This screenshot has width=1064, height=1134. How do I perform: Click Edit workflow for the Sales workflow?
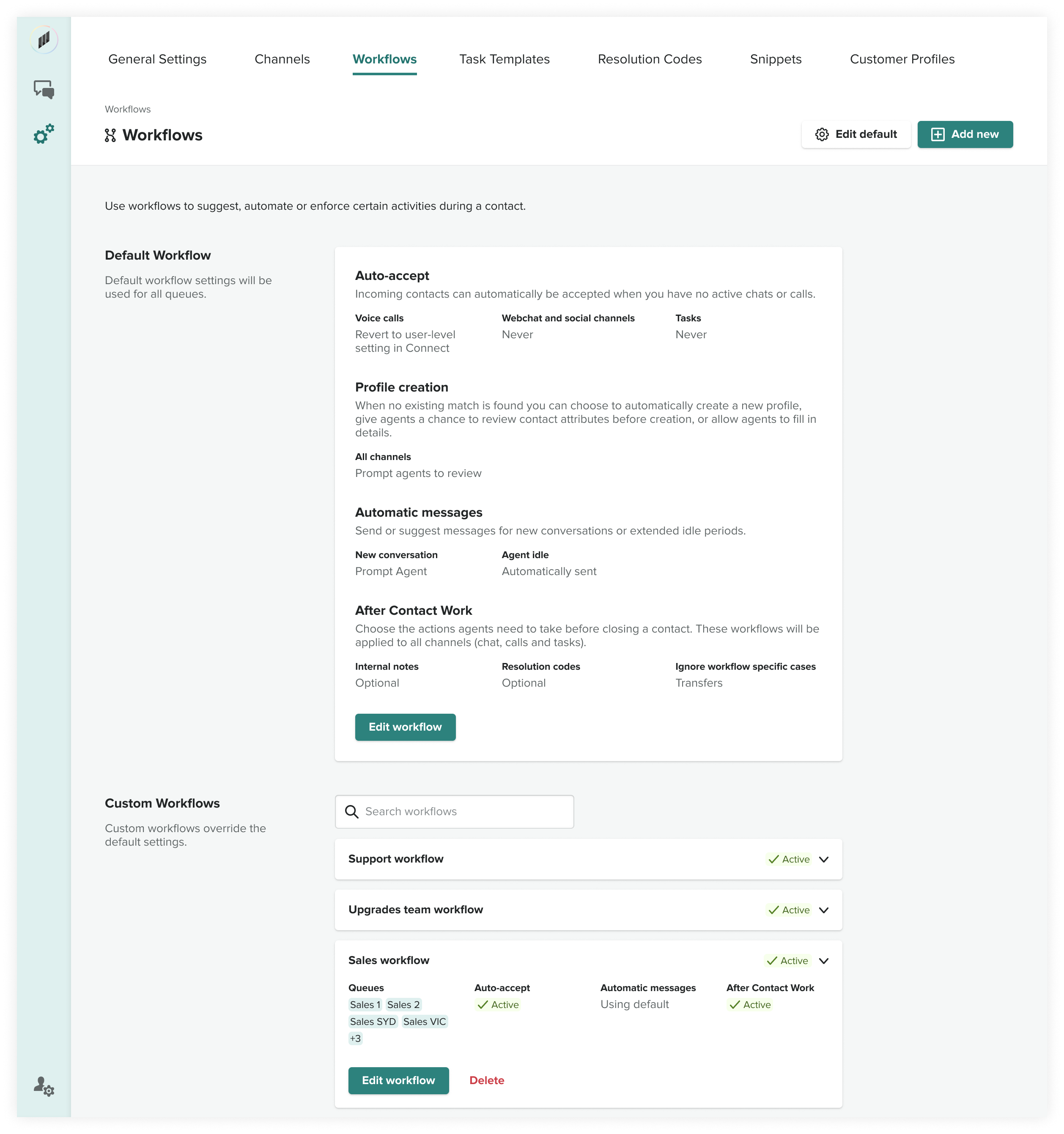pos(398,1080)
